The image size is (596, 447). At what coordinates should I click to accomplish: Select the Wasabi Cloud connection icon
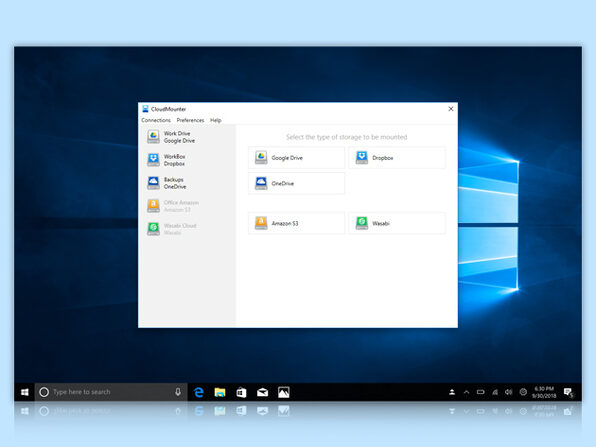point(153,229)
